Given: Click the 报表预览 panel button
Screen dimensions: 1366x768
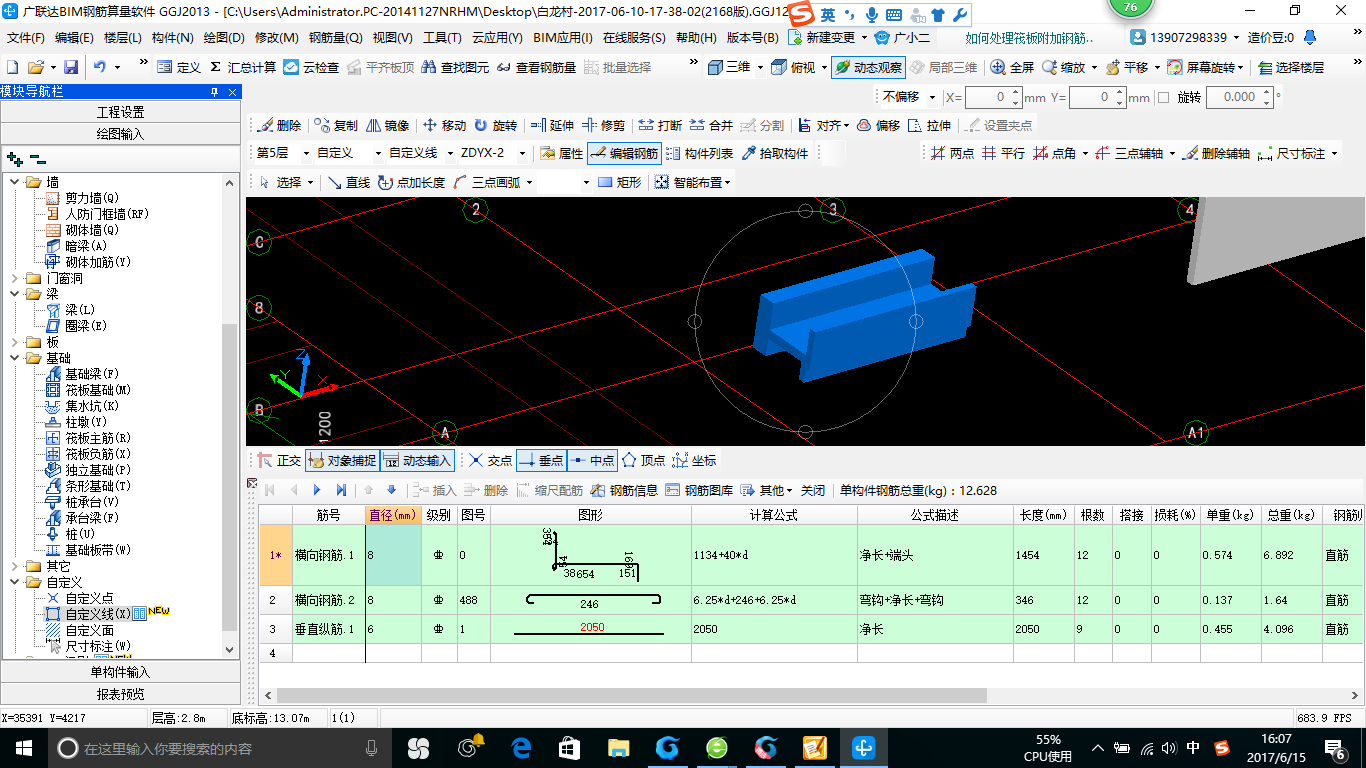Looking at the screenshot, I should coord(120,694).
